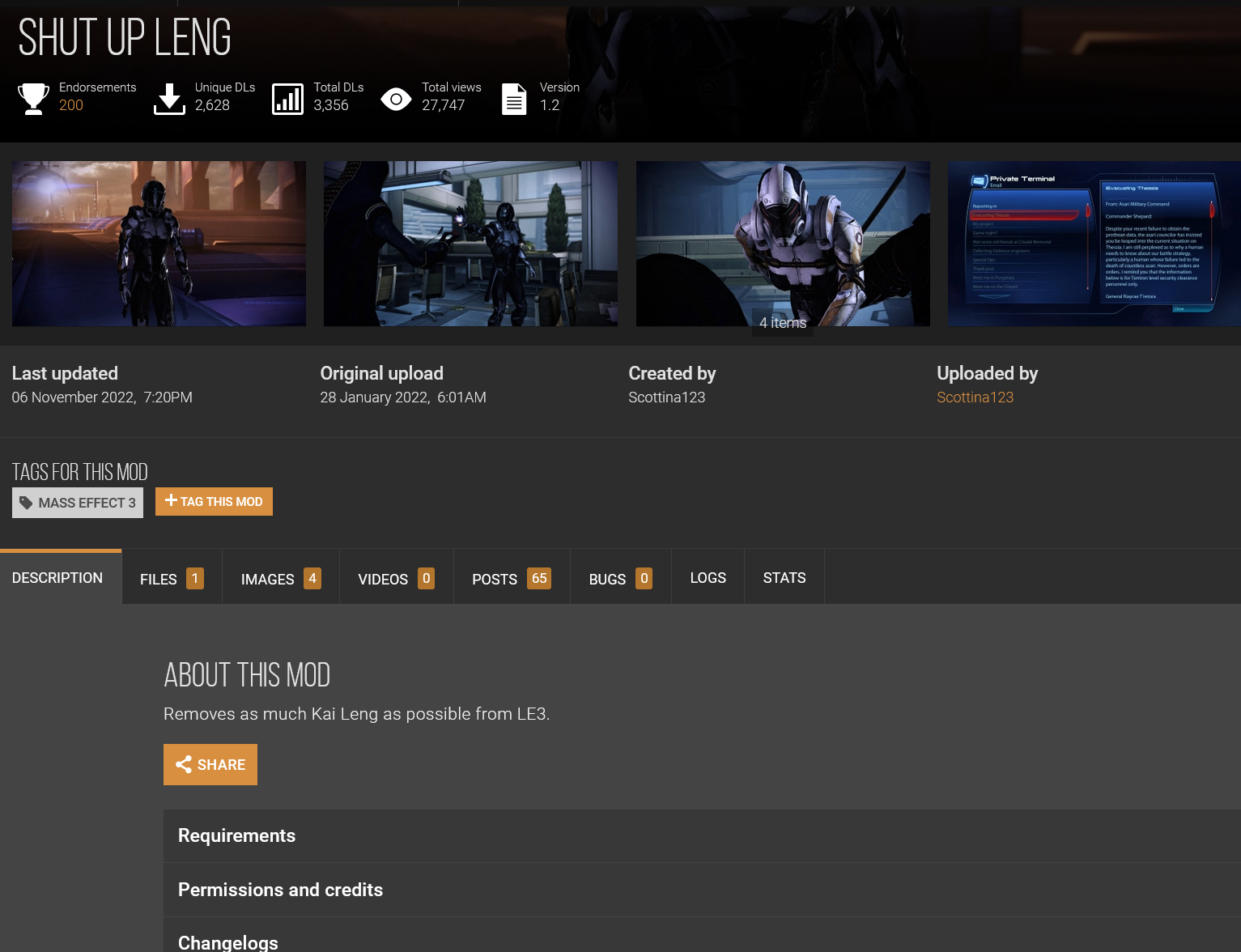Click the Share button
Screen dimensions: 1241x952
(x=210, y=764)
